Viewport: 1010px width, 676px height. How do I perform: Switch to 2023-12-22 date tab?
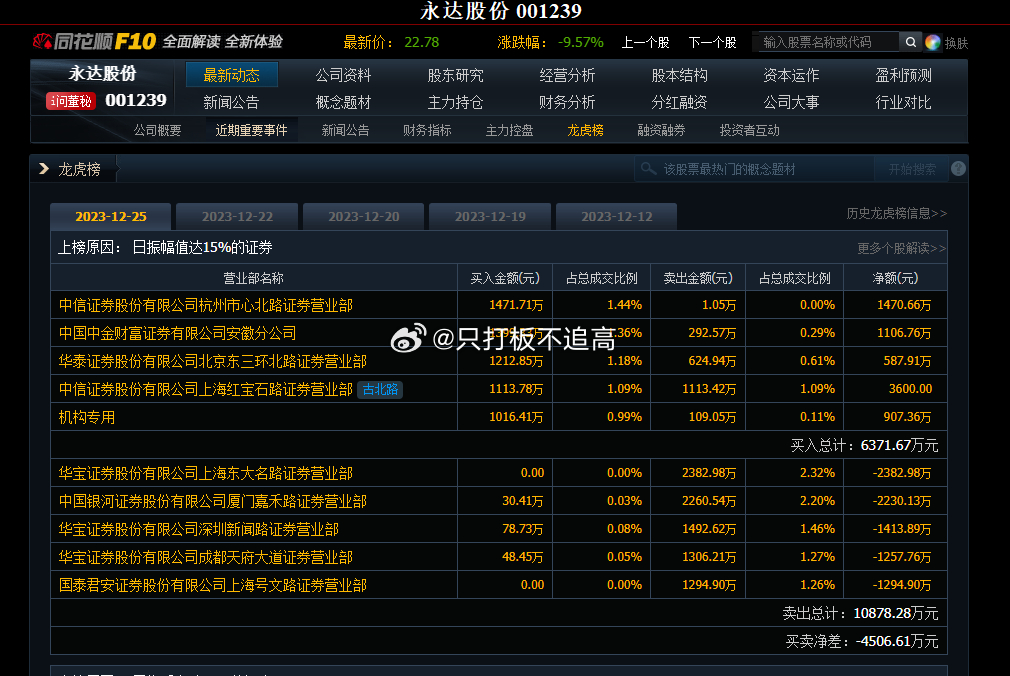pyautogui.click(x=237, y=217)
